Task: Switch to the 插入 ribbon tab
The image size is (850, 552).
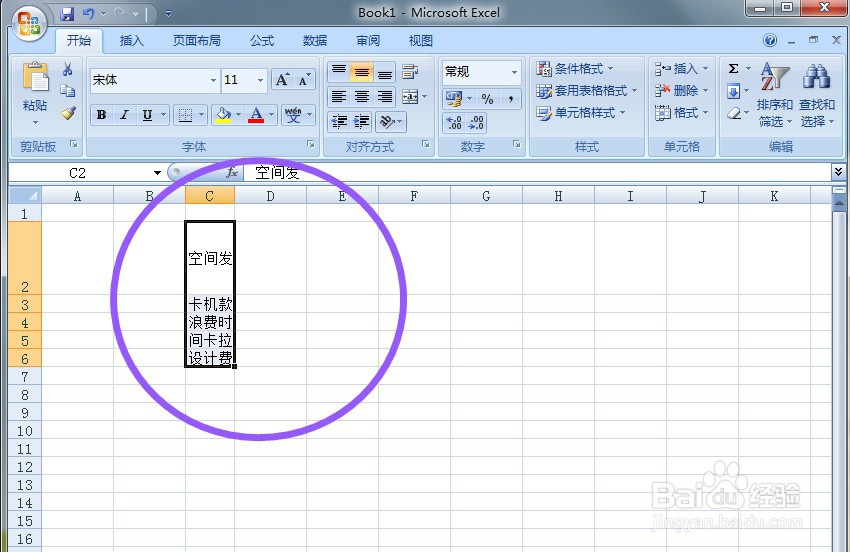Action: pyautogui.click(x=131, y=41)
